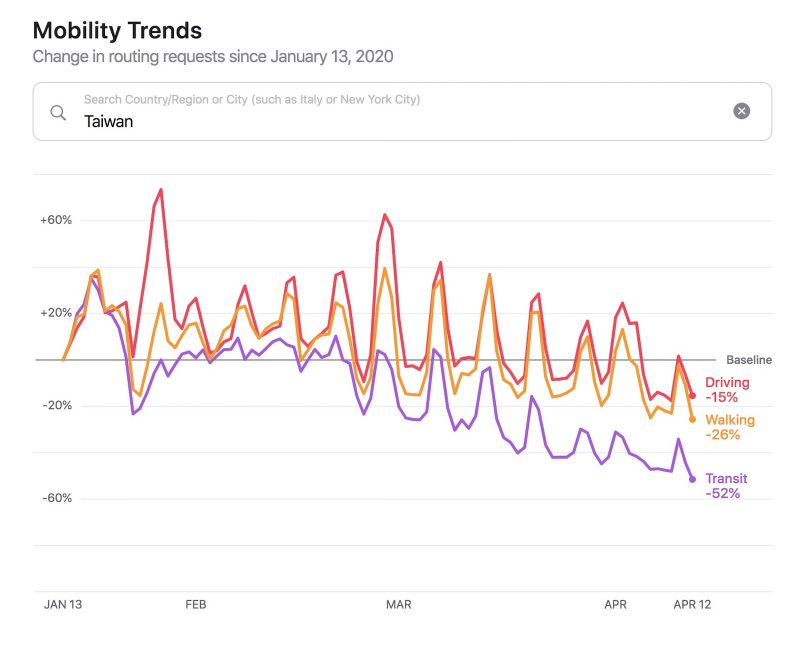Click the highest red Driving peak in January
Viewport: 800px width, 647px height.
click(x=160, y=188)
